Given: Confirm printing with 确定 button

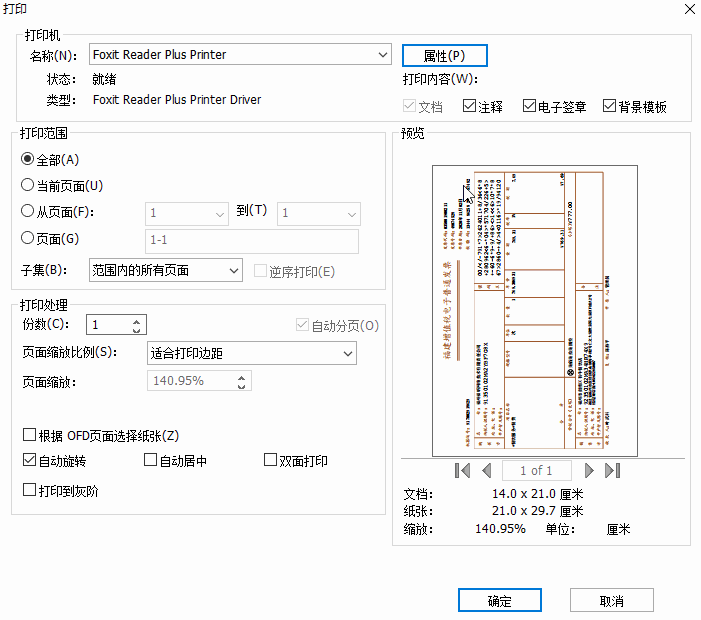Looking at the screenshot, I should [x=499, y=600].
